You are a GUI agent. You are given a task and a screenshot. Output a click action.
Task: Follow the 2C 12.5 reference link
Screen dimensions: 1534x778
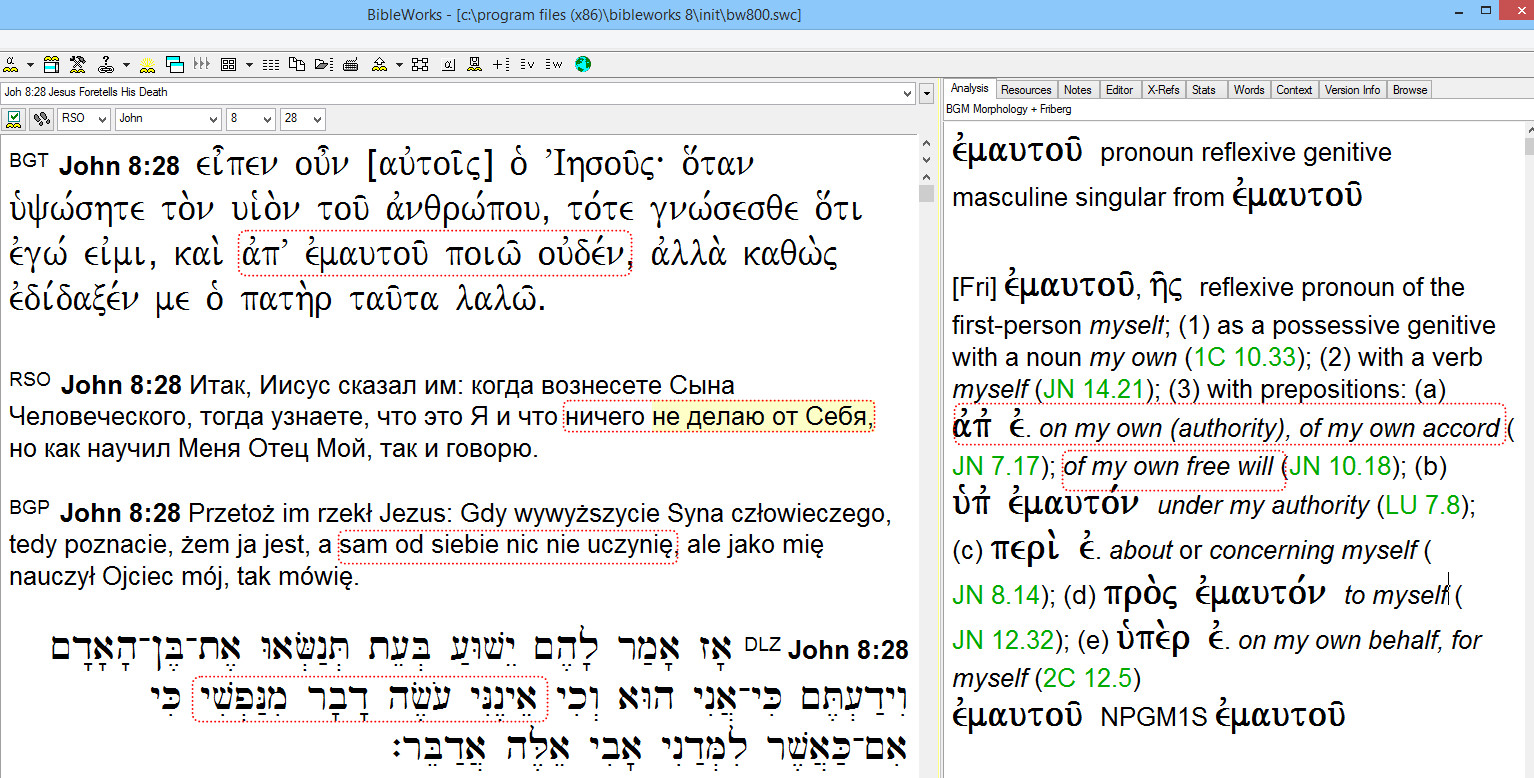[x=1087, y=679]
